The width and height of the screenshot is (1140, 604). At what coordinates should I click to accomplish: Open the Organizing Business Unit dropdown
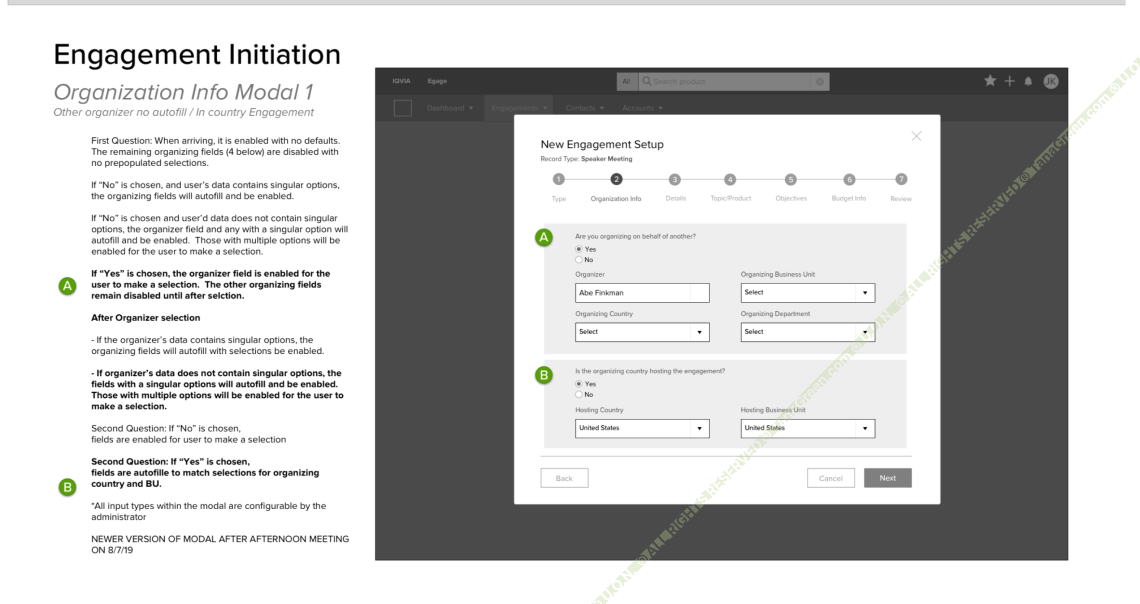point(807,292)
